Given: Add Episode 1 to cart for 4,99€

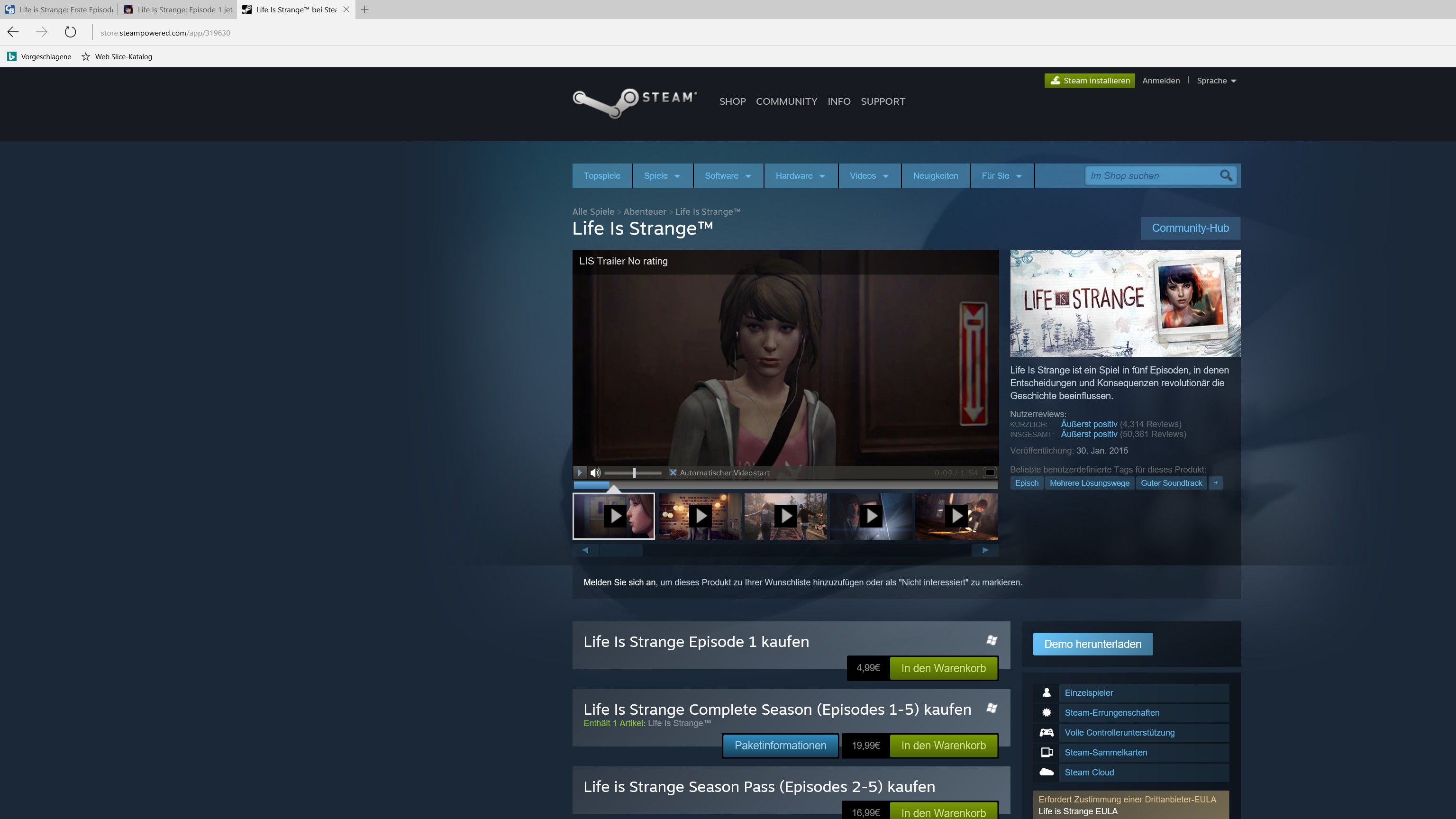Looking at the screenshot, I should tap(943, 668).
